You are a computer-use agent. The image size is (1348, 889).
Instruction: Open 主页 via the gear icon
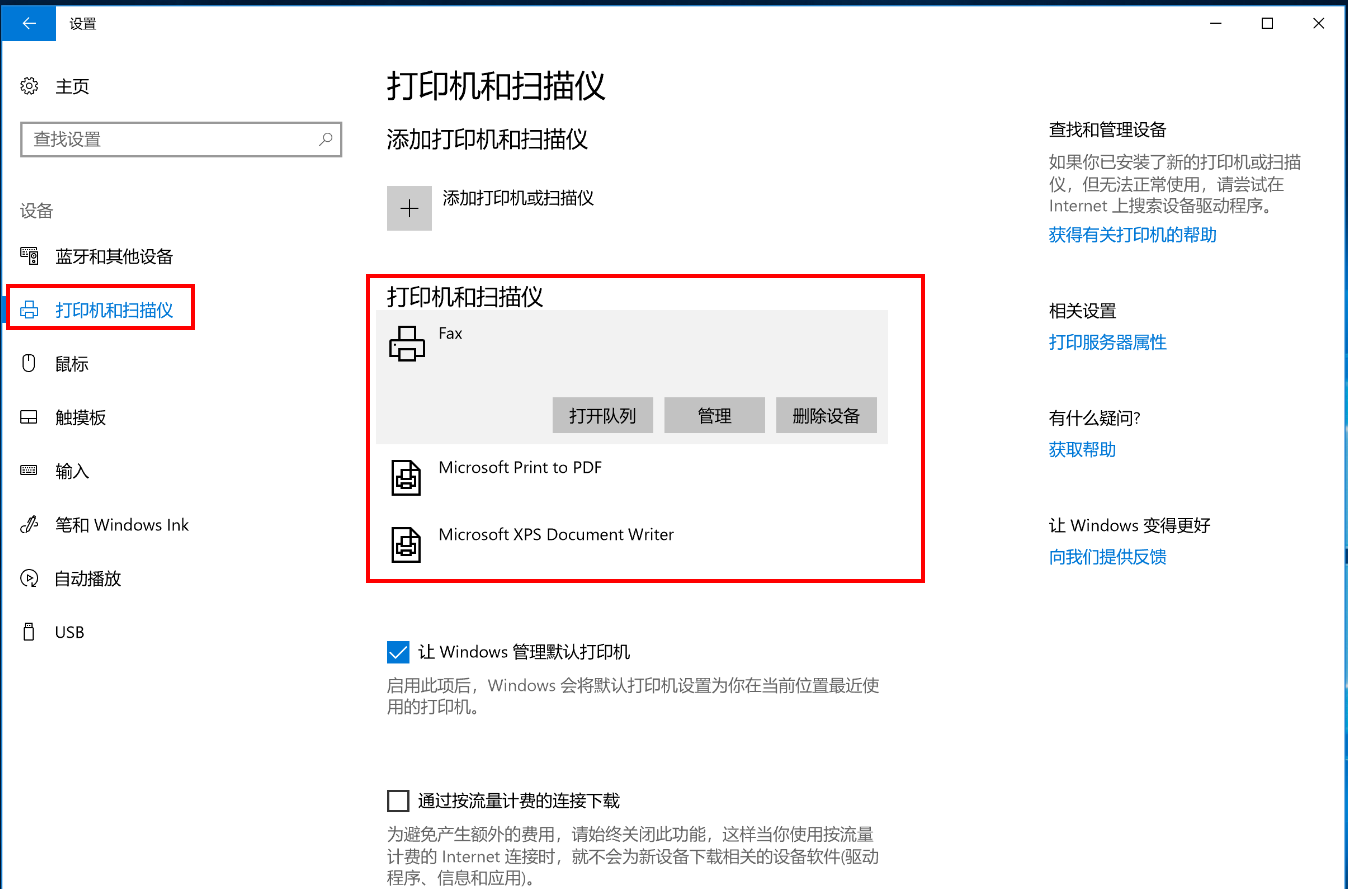coord(30,87)
